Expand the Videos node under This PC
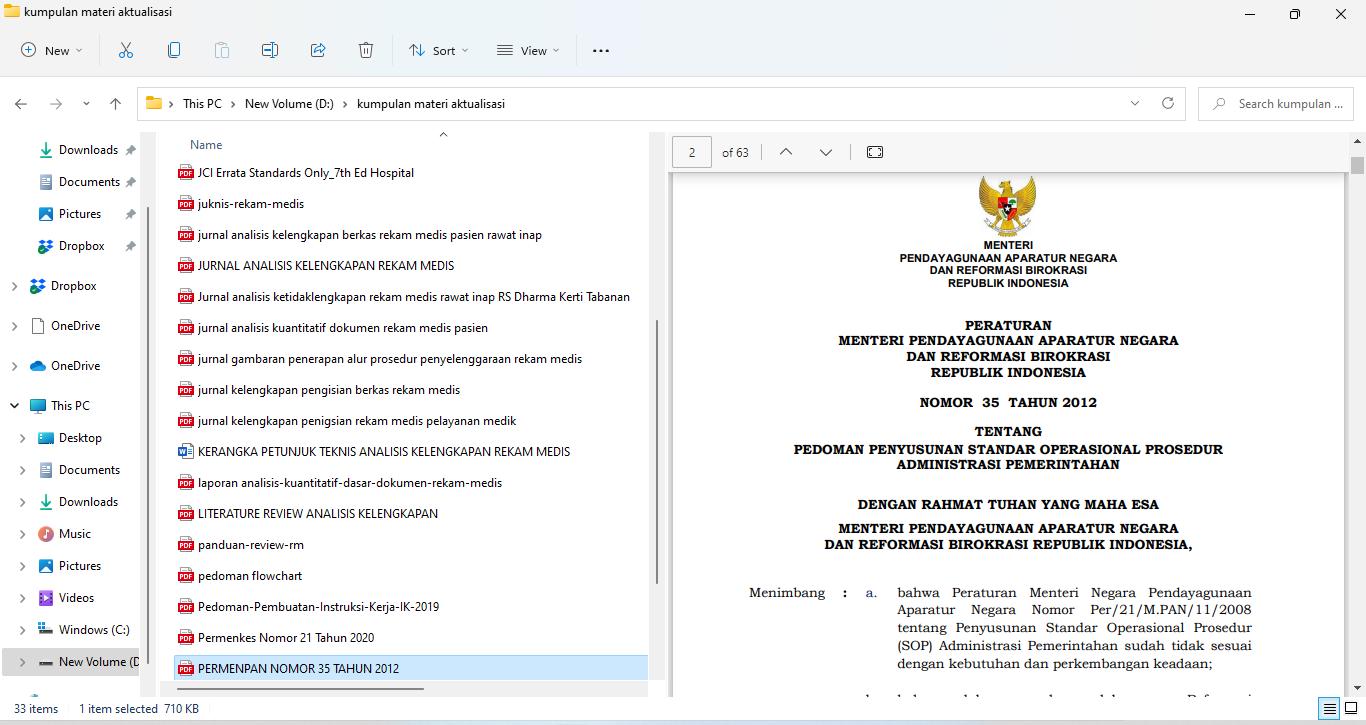1366x725 pixels. point(23,598)
